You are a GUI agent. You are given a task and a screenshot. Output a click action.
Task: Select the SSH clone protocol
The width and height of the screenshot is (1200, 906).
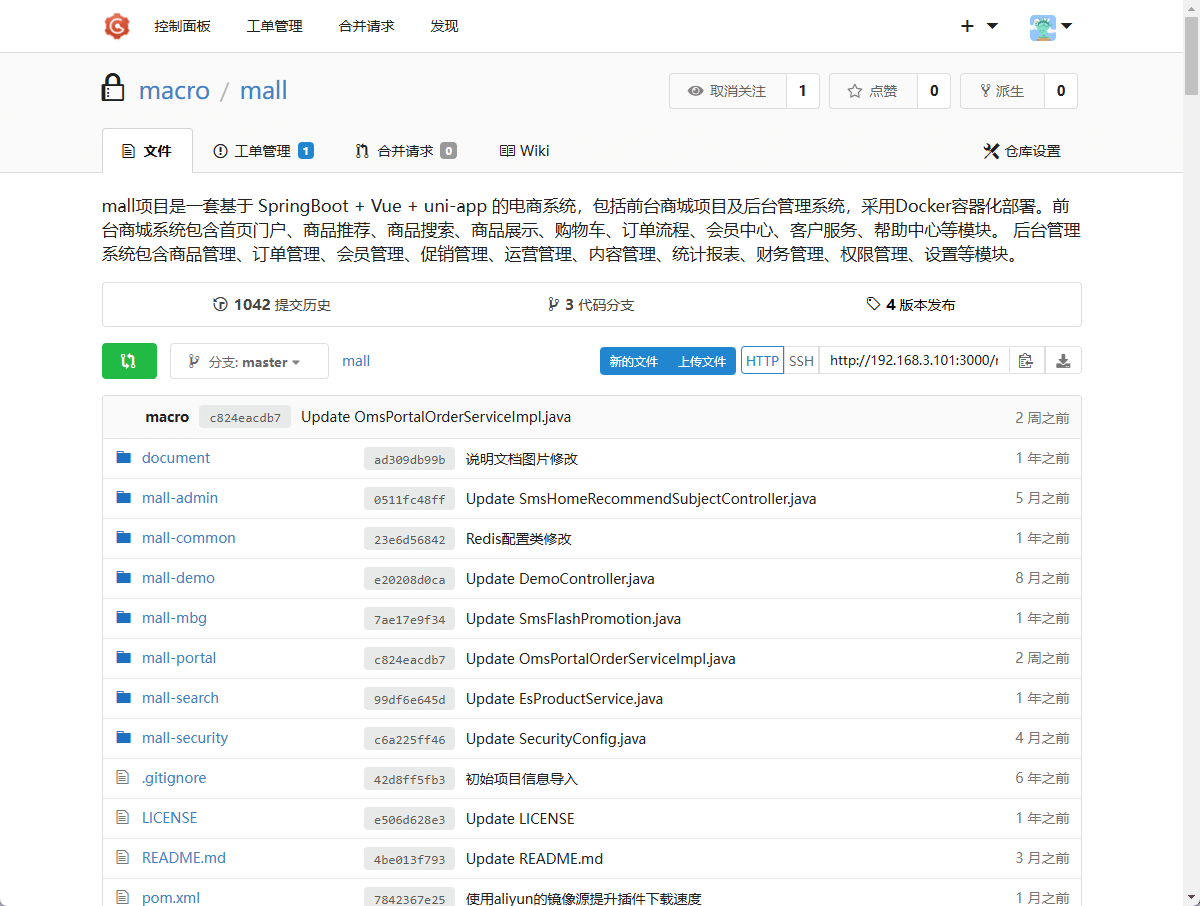801,361
